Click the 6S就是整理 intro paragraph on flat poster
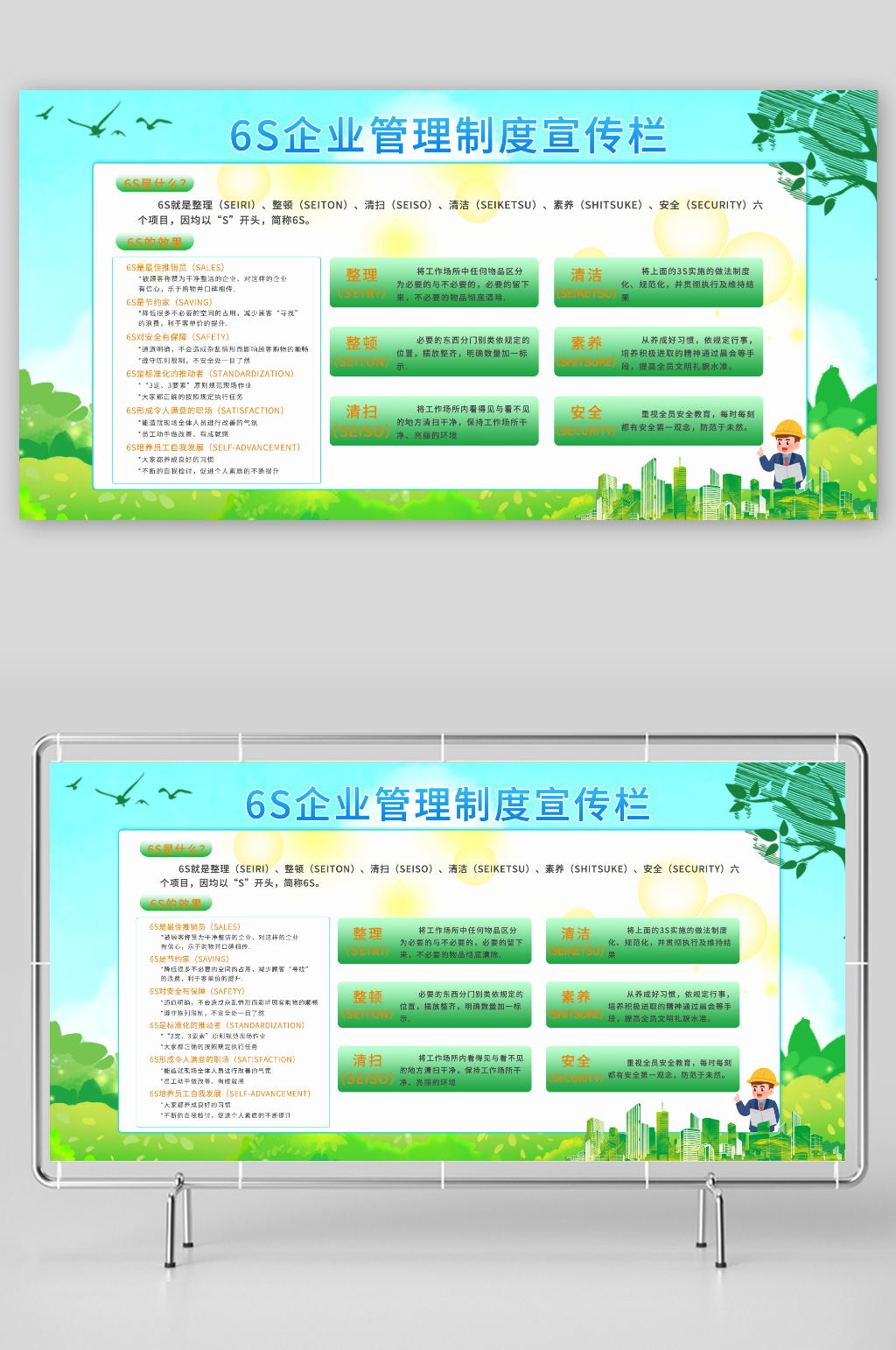The image size is (896, 1350). click(450, 213)
